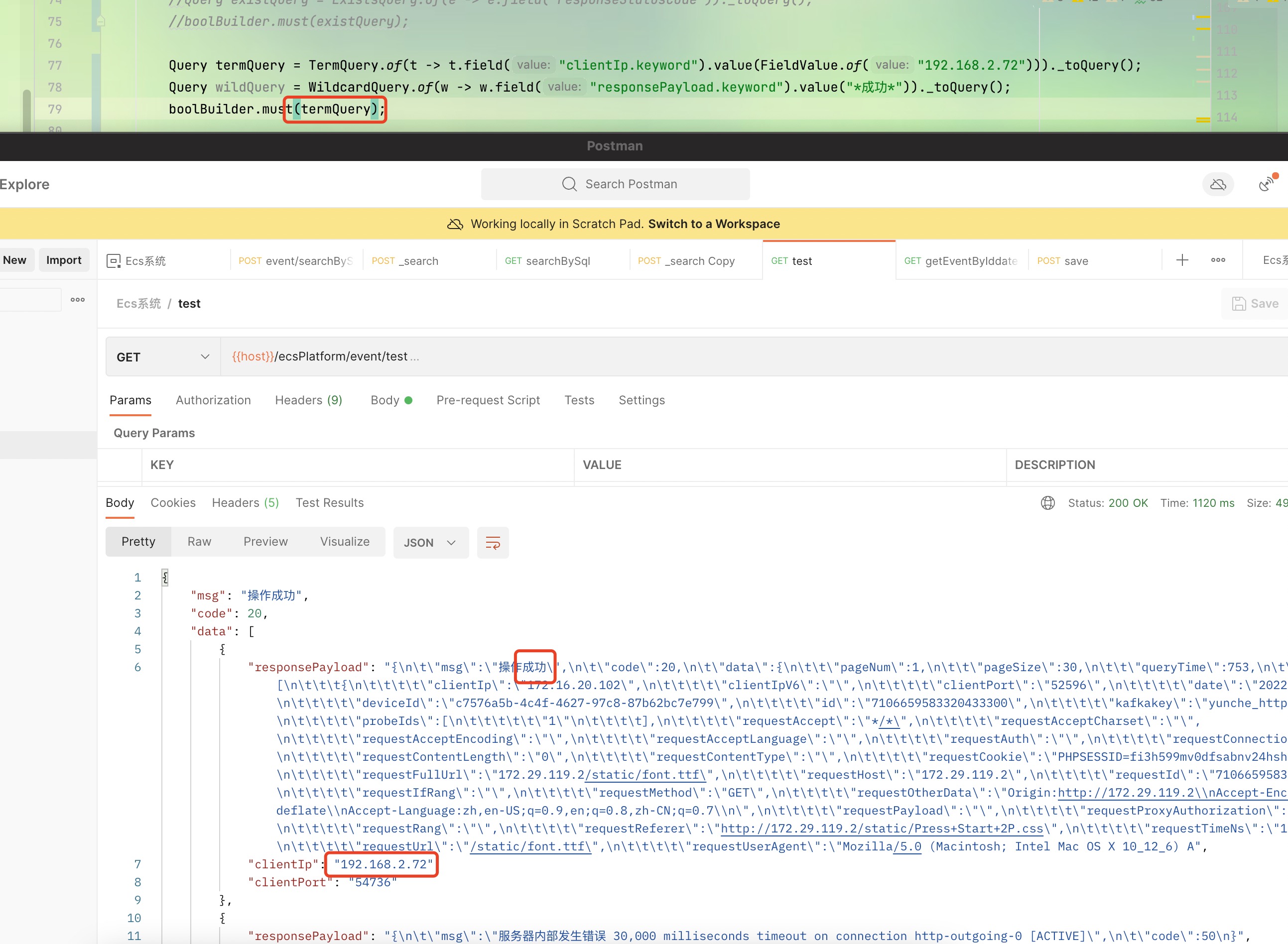Click the clientPort value "54736"
The width and height of the screenshot is (1288, 944).
373,882
